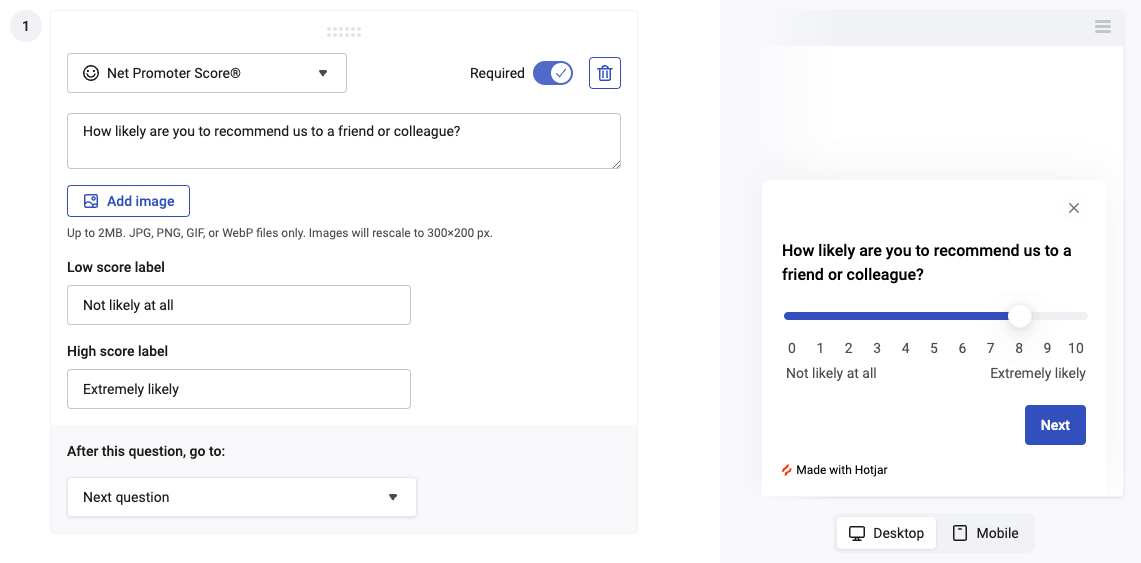Open the hamburger menu in preview panel
The width and height of the screenshot is (1141, 563).
coord(1103,27)
